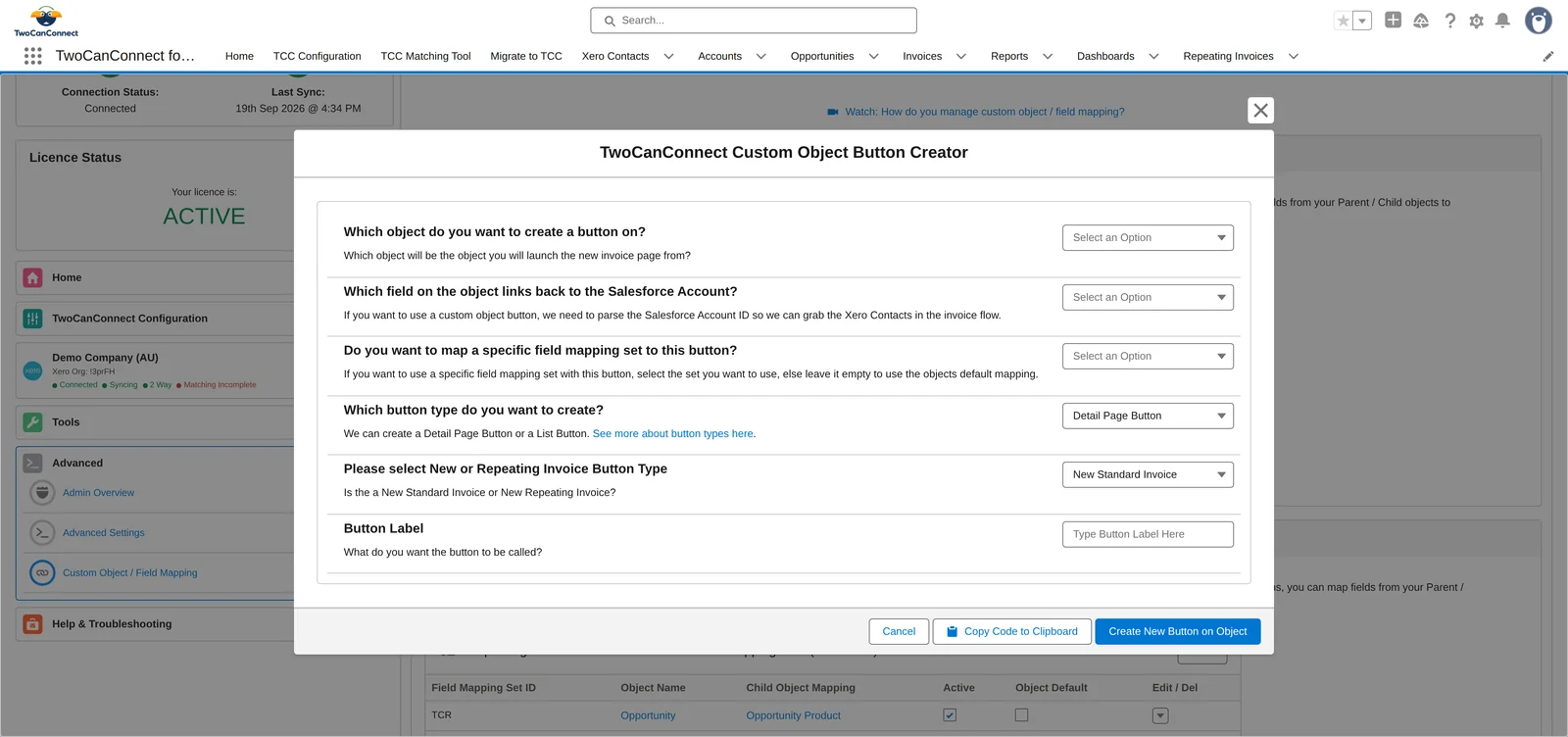Follow See more about button types link
The image size is (1568, 737).
click(673, 434)
